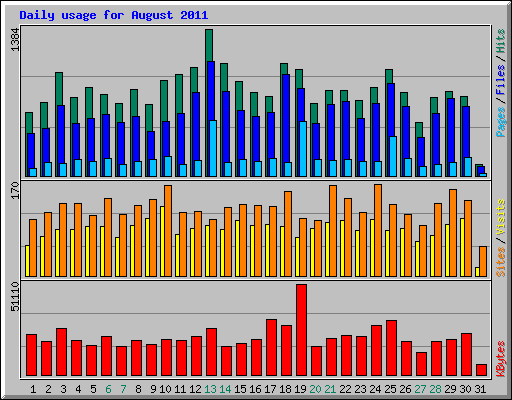The image size is (512, 400).
Task: Click day label 24 on the x-axis
Action: (x=375, y=389)
